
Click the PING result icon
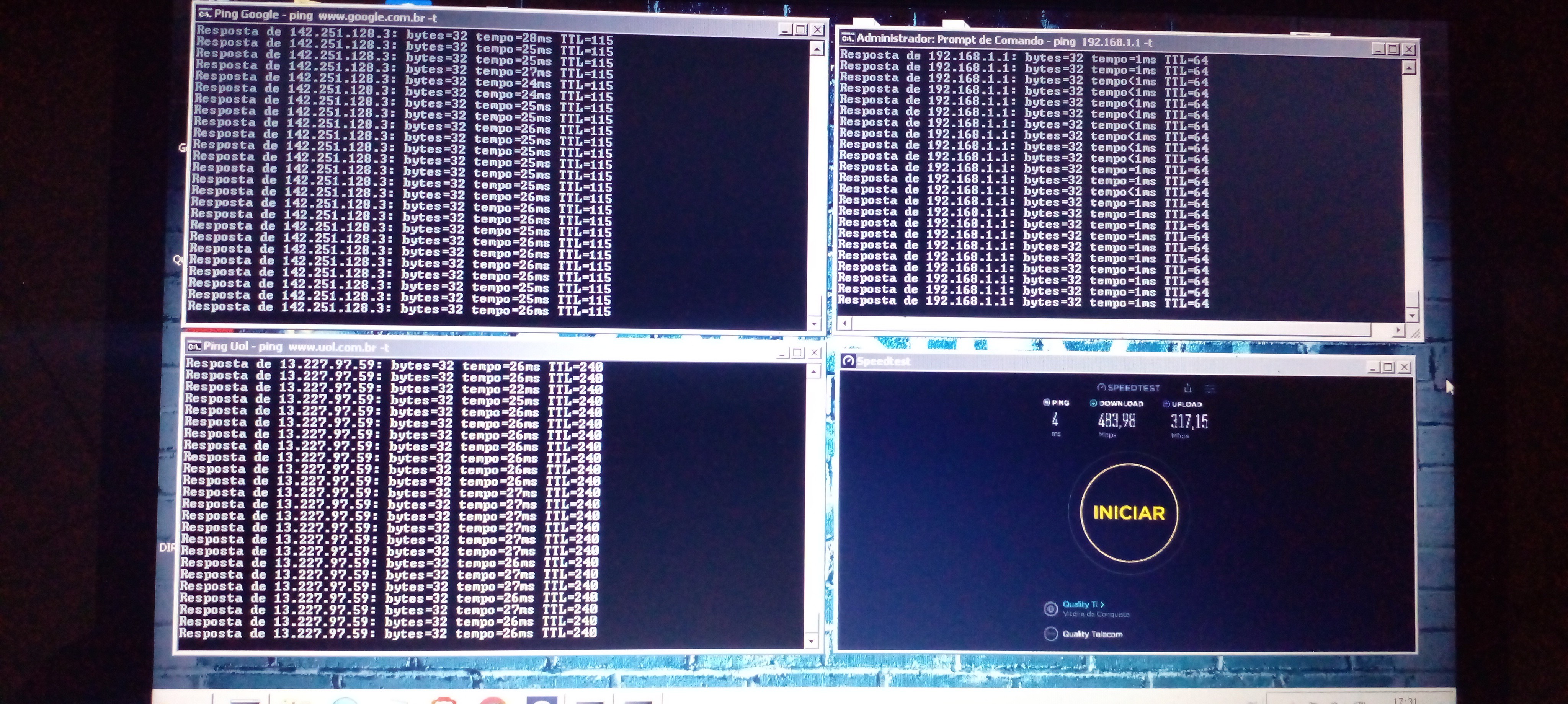click(1046, 402)
